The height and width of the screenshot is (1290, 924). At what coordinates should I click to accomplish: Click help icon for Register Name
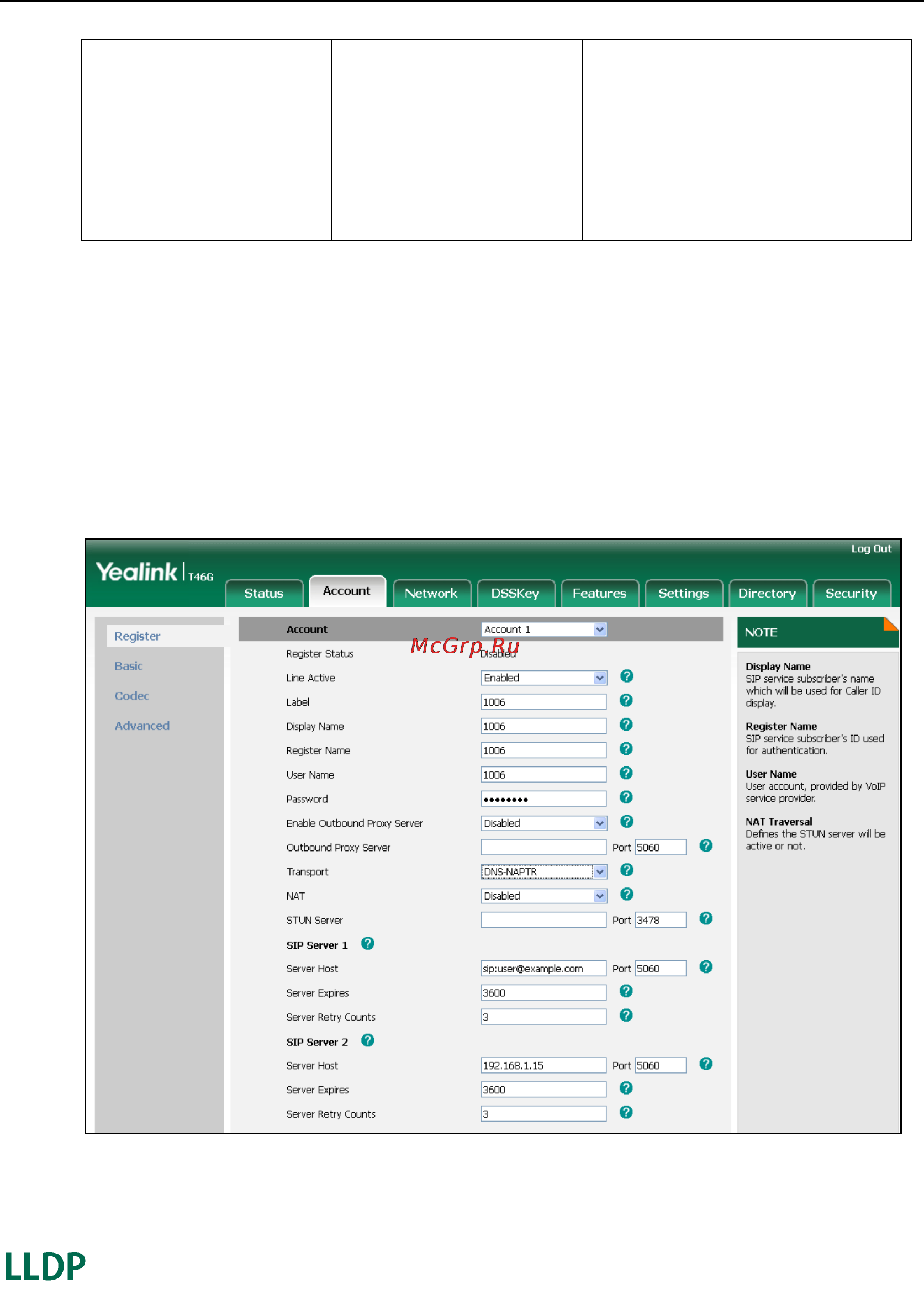(x=626, y=749)
